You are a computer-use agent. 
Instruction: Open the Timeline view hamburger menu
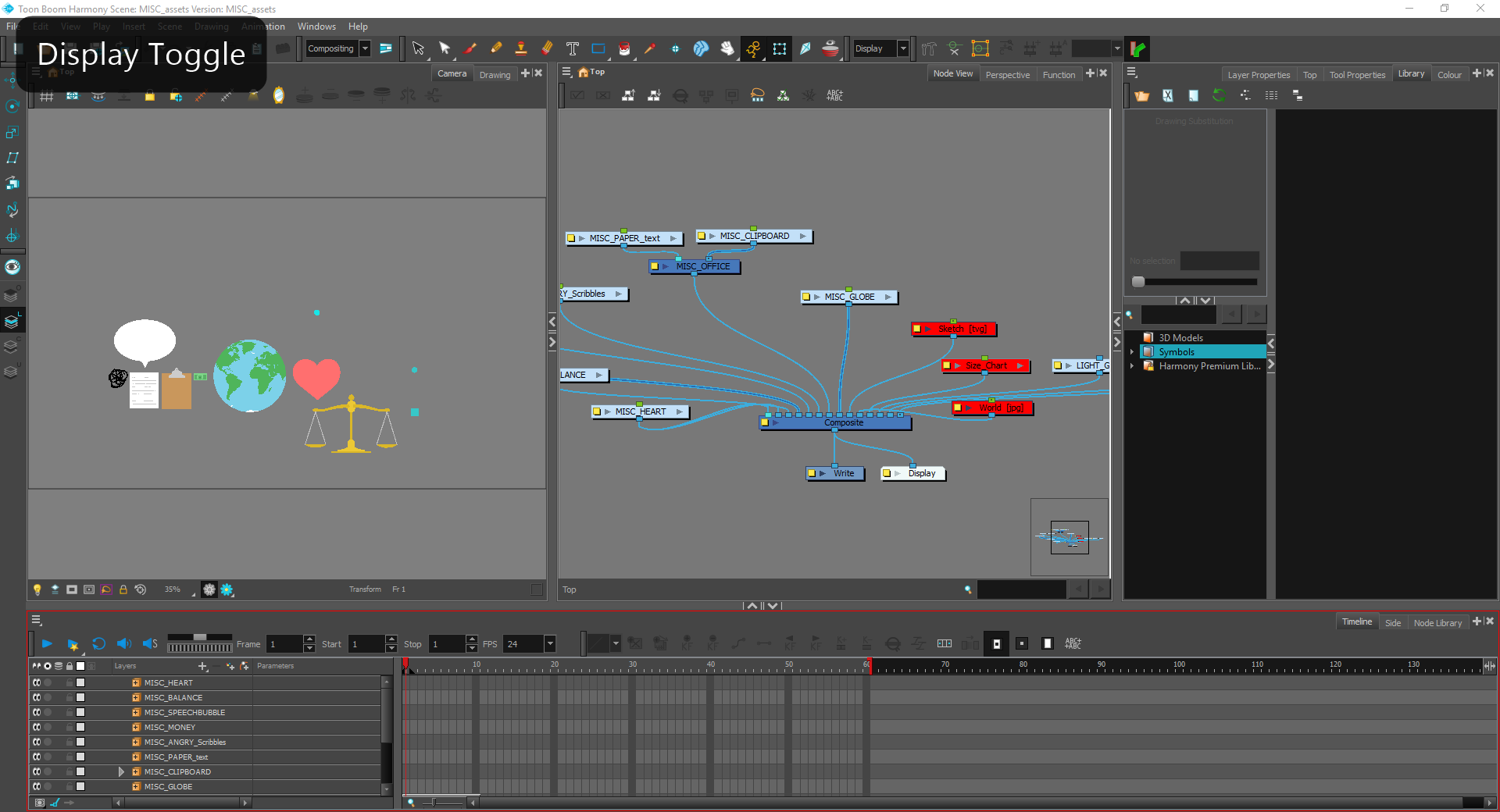(36, 620)
